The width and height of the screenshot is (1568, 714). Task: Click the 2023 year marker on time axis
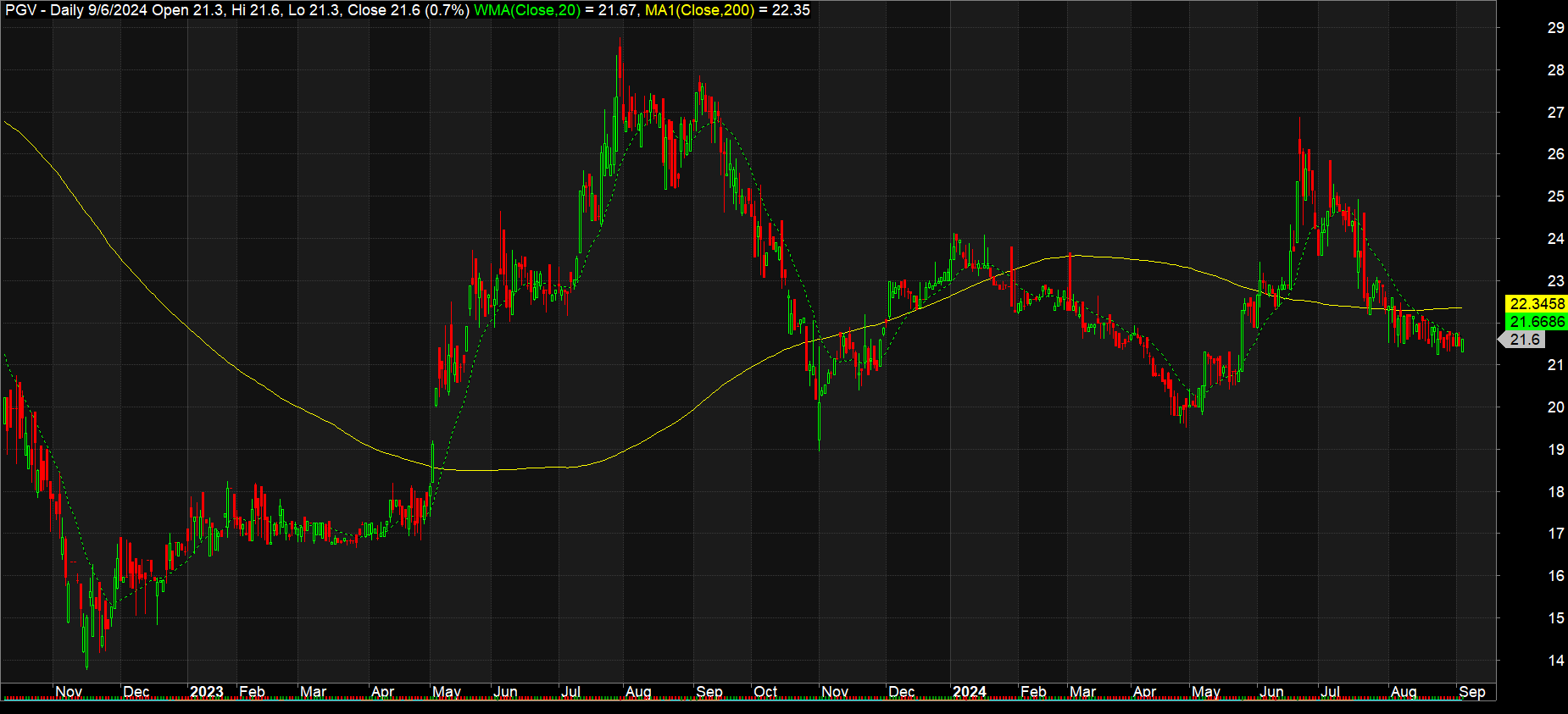pos(207,691)
